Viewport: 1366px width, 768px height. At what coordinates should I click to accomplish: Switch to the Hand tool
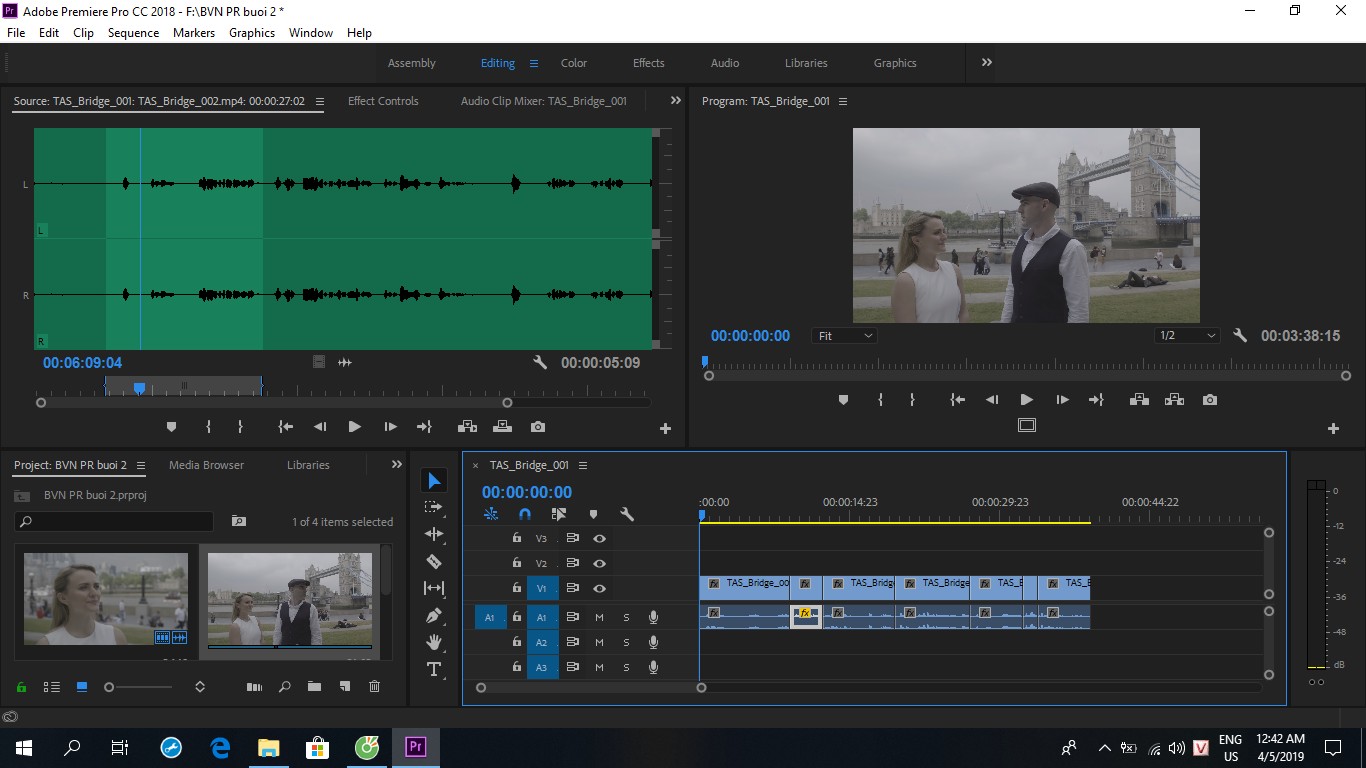click(x=434, y=642)
